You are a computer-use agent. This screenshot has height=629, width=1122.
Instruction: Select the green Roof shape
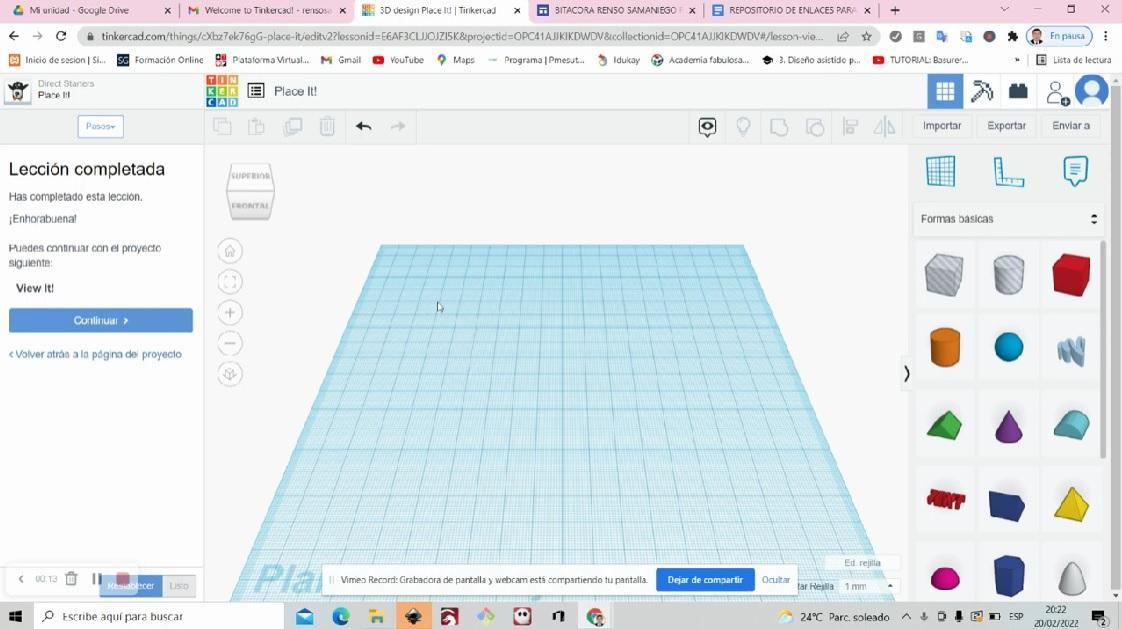click(x=945, y=425)
